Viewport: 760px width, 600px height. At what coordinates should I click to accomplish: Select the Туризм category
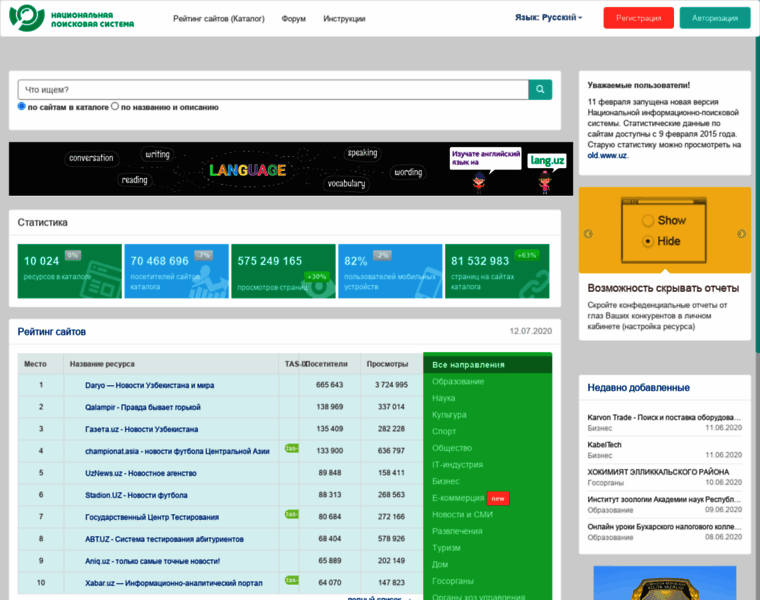[446, 548]
